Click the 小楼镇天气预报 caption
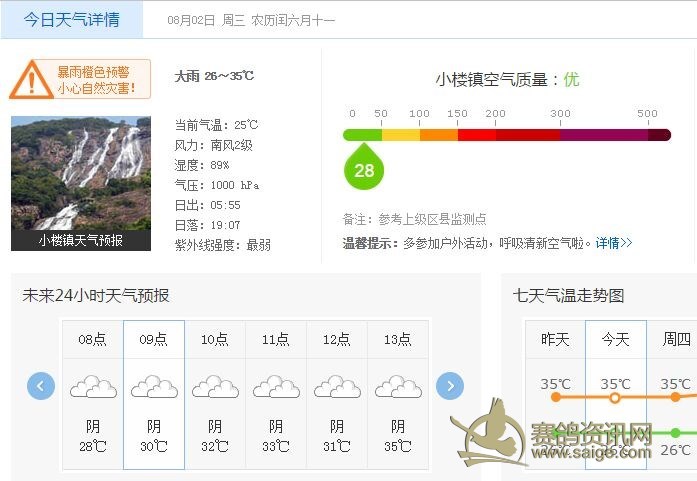 (x=80, y=240)
